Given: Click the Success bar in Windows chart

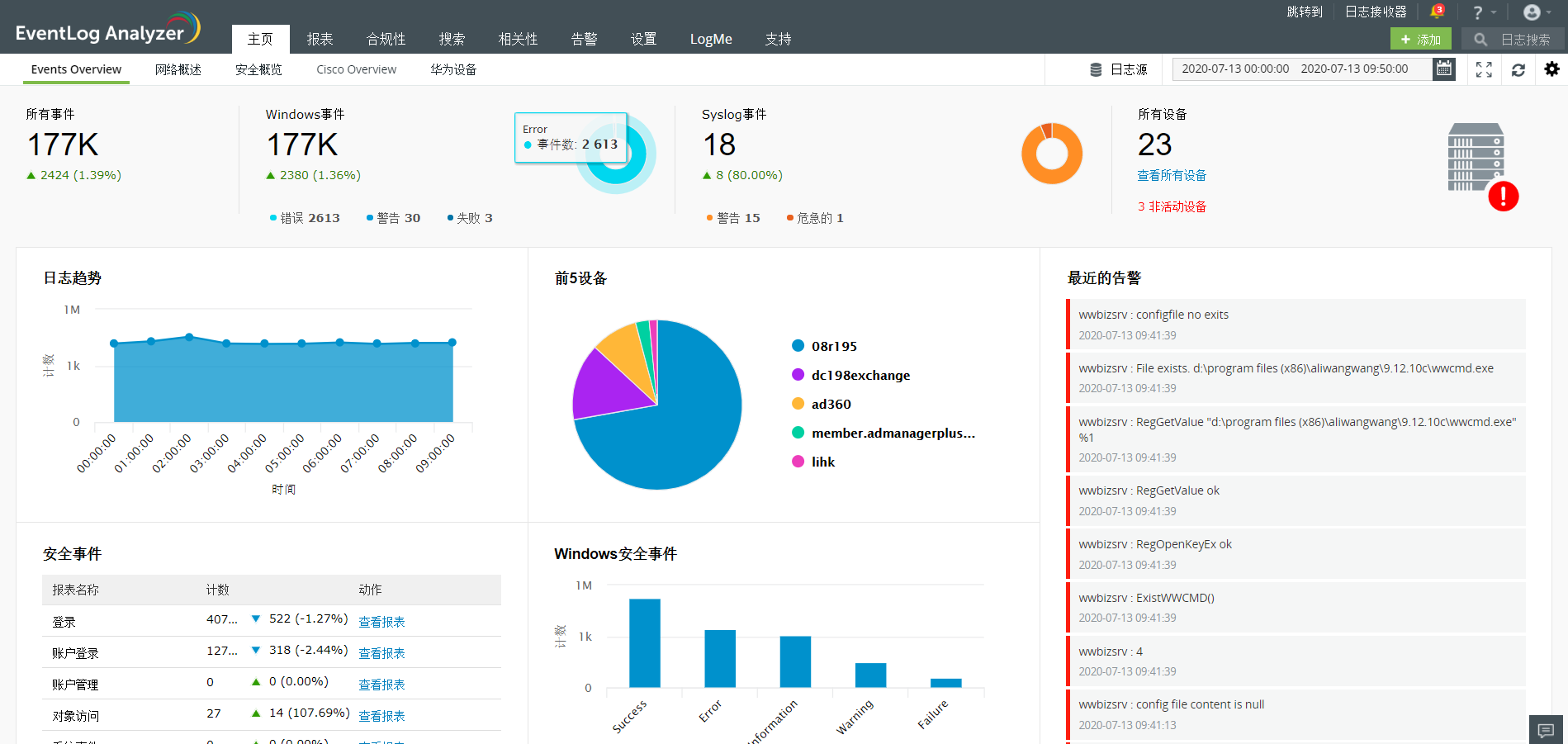Looking at the screenshot, I should point(645,642).
